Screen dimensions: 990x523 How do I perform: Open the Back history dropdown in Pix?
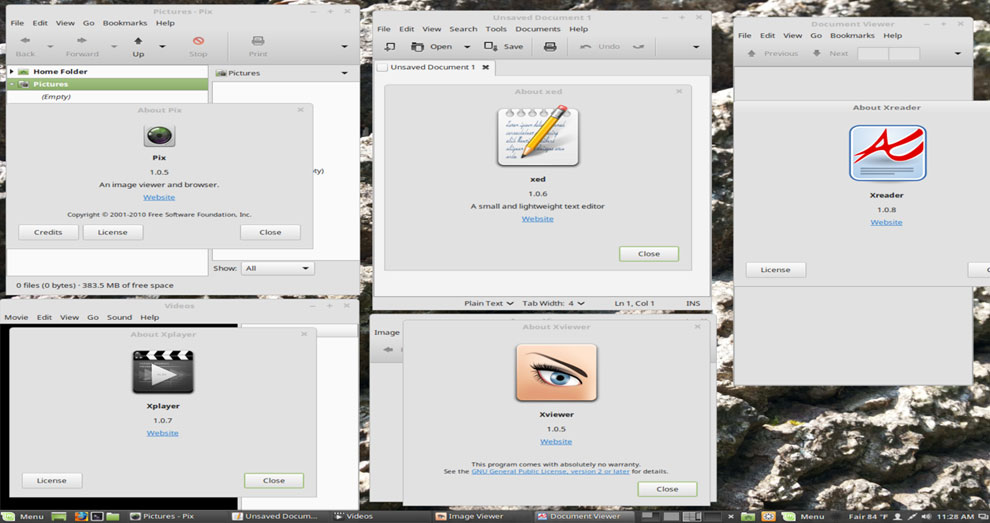click(x=51, y=46)
